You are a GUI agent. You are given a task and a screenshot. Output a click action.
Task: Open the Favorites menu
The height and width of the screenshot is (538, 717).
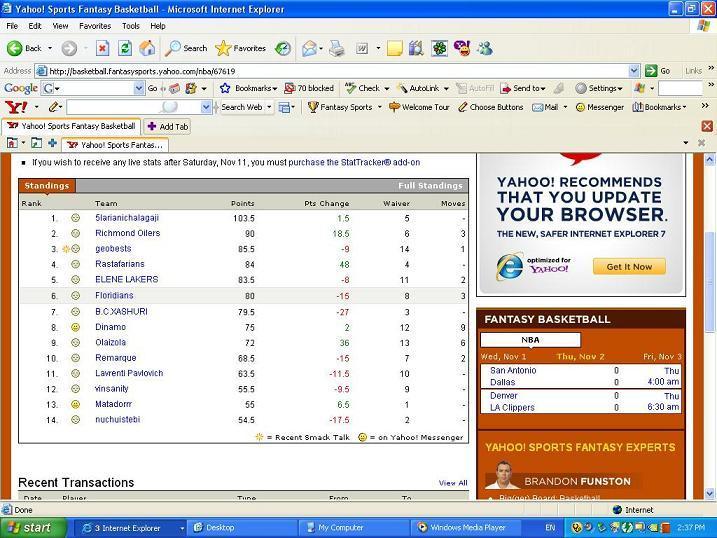[x=95, y=26]
